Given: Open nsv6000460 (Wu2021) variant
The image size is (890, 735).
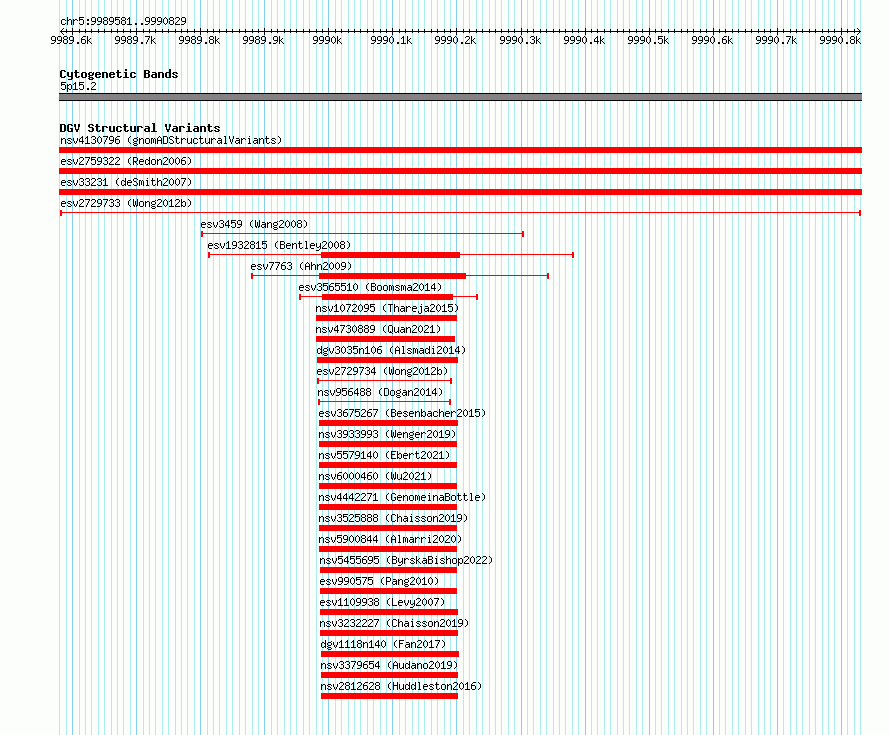Looking at the screenshot, I should point(375,476).
